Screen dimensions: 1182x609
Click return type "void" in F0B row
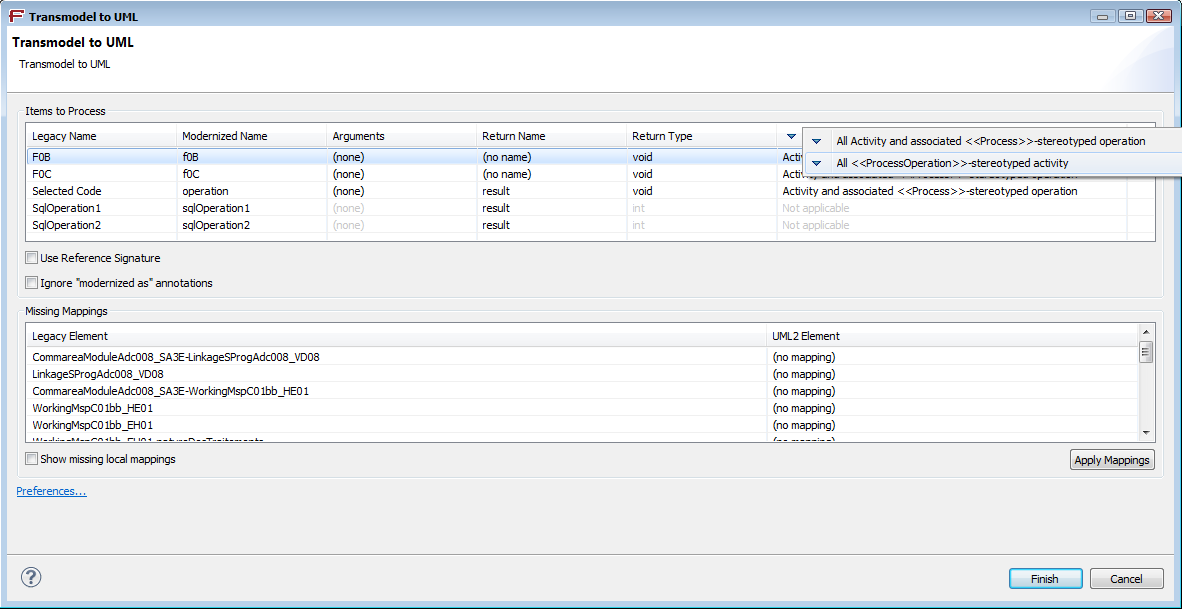tap(701, 157)
